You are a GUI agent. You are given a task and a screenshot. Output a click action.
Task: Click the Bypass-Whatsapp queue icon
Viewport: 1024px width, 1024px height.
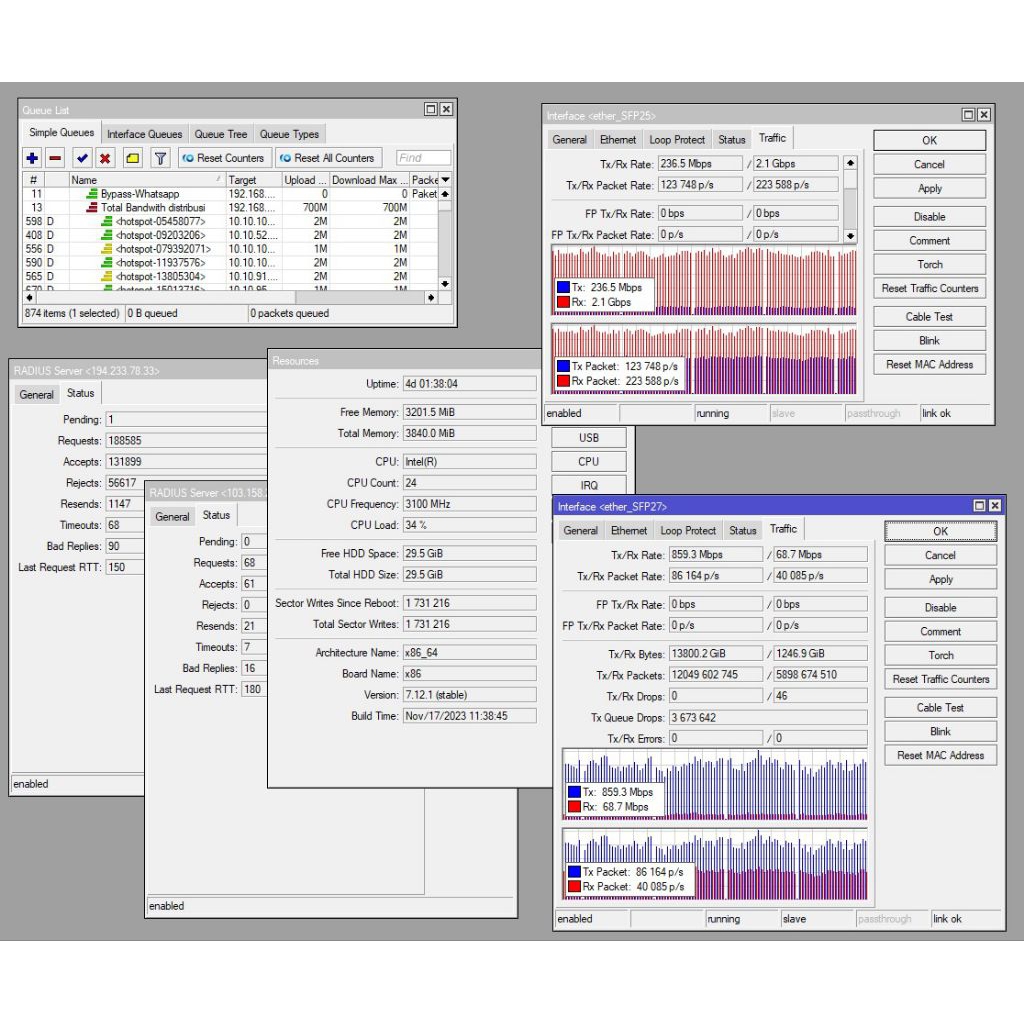coord(93,194)
